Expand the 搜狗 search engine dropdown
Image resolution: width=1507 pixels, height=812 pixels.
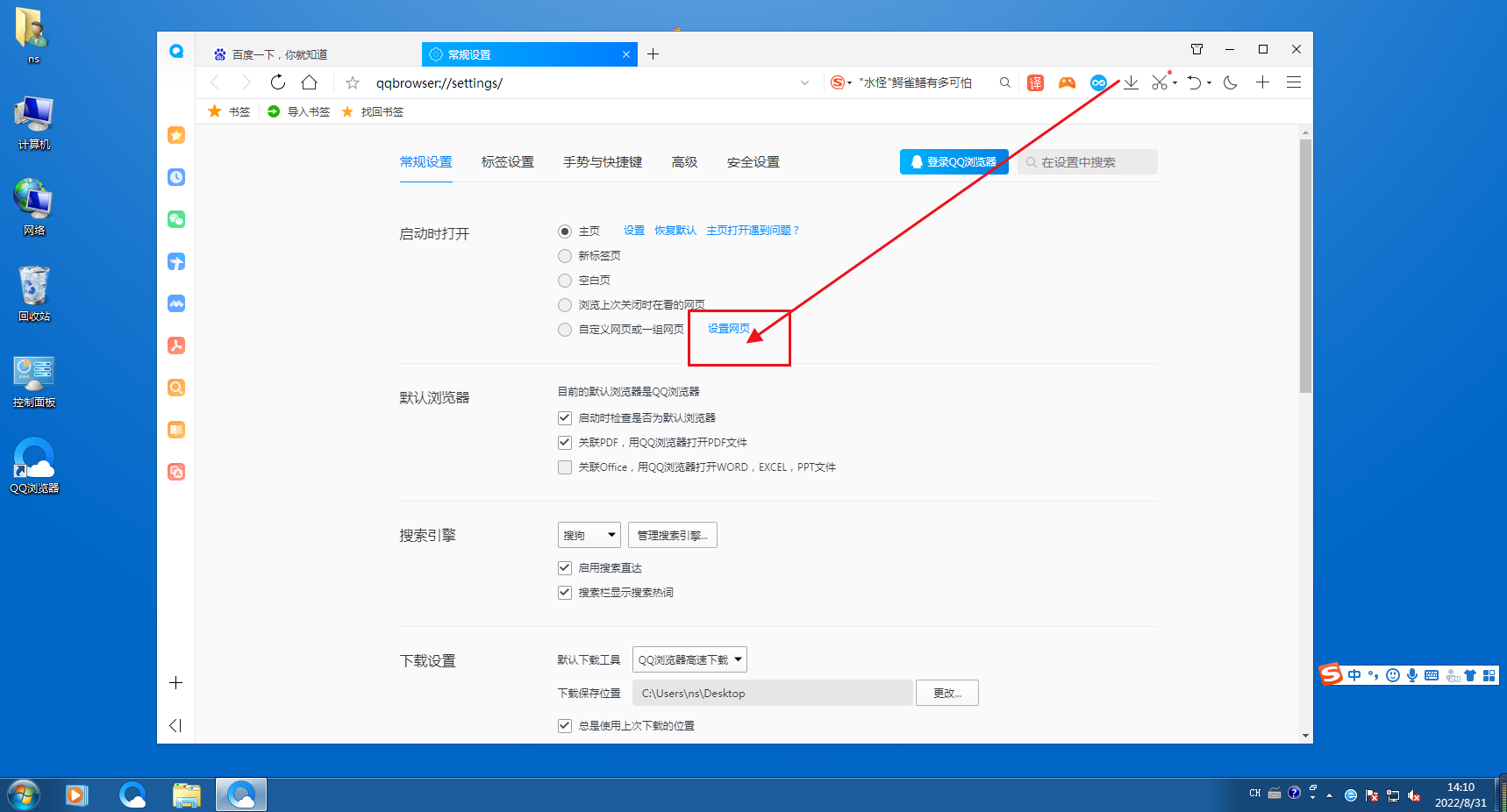589,535
